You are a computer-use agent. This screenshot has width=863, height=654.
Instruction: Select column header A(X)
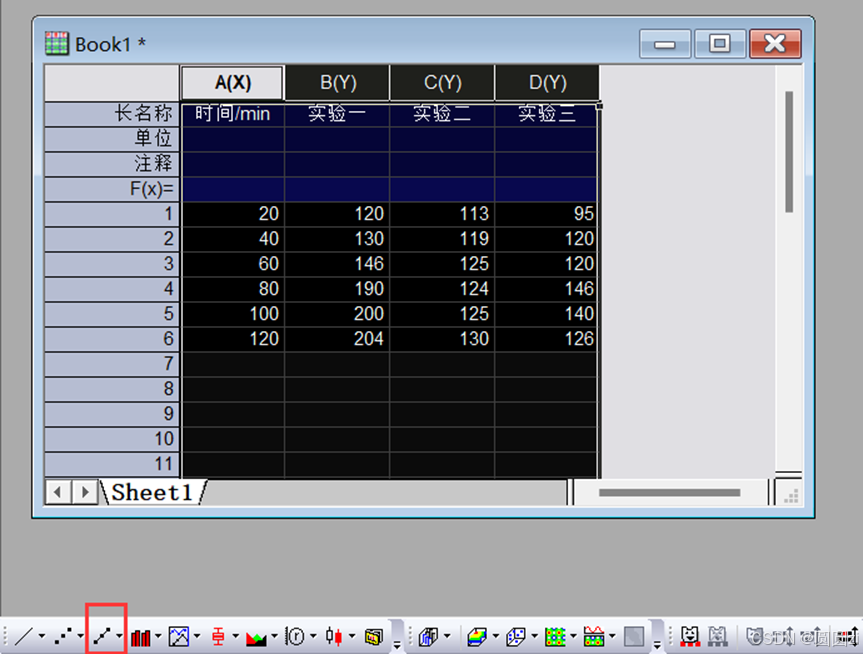point(233,83)
